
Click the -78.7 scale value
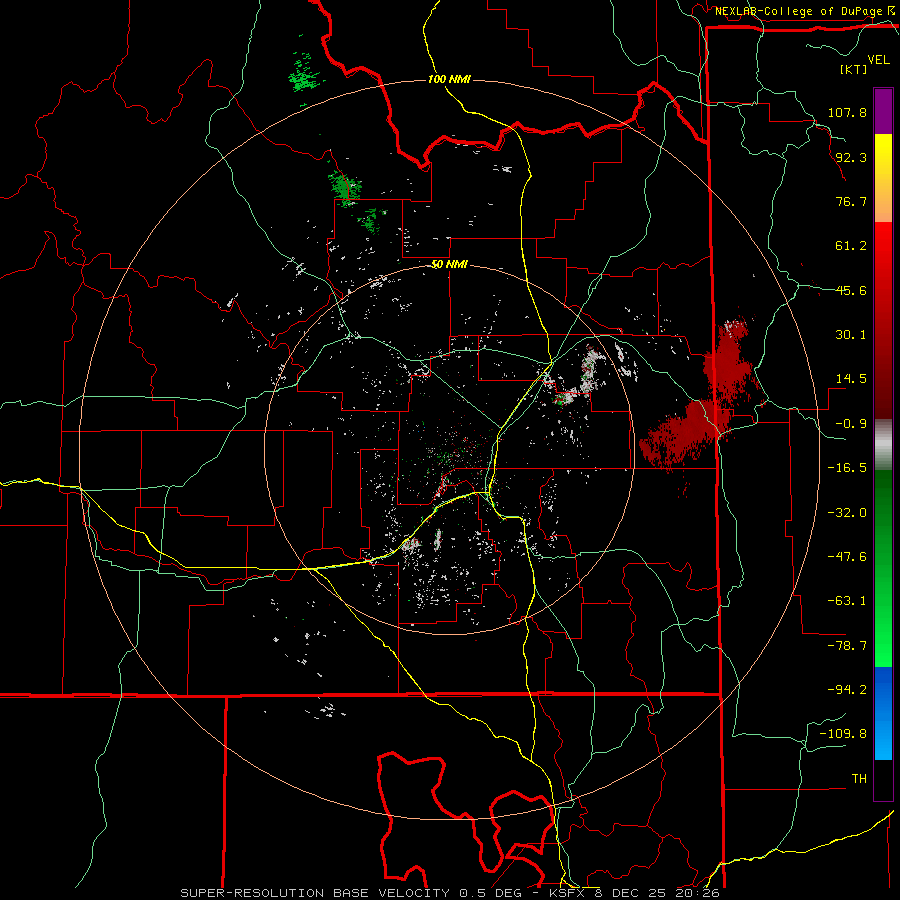point(847,646)
